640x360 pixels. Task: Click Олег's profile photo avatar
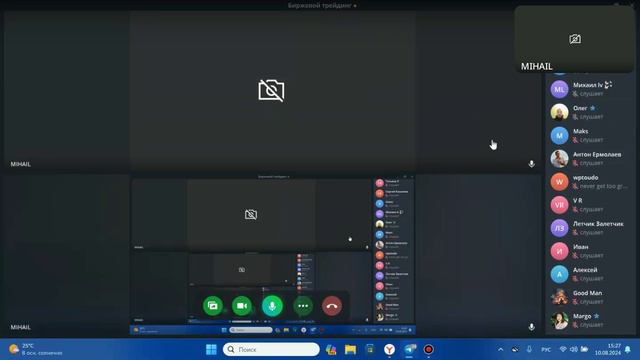[x=559, y=112]
